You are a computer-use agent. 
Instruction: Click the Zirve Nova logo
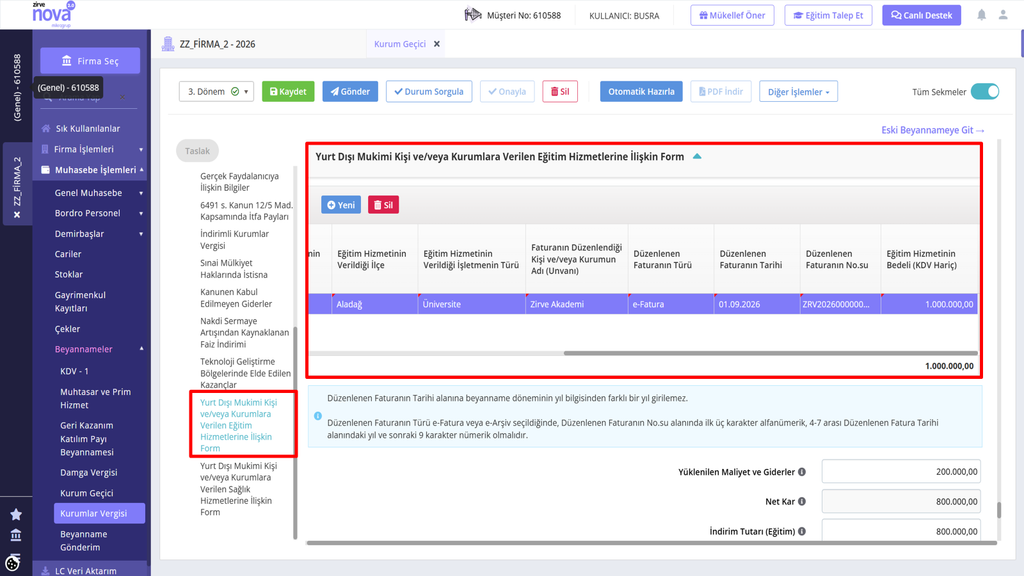[x=53, y=14]
